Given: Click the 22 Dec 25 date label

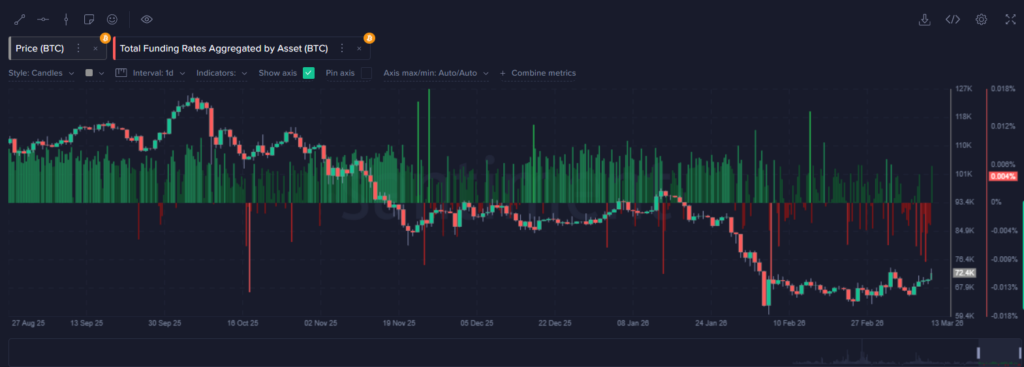Looking at the screenshot, I should pyautogui.click(x=555, y=323).
